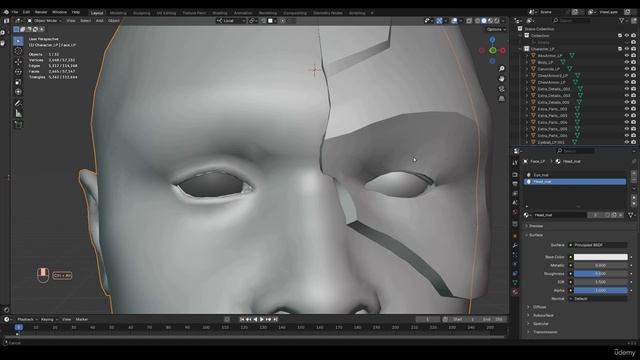The image size is (640, 360).
Task: Select the Eye_mat material slot
Action: (575, 175)
